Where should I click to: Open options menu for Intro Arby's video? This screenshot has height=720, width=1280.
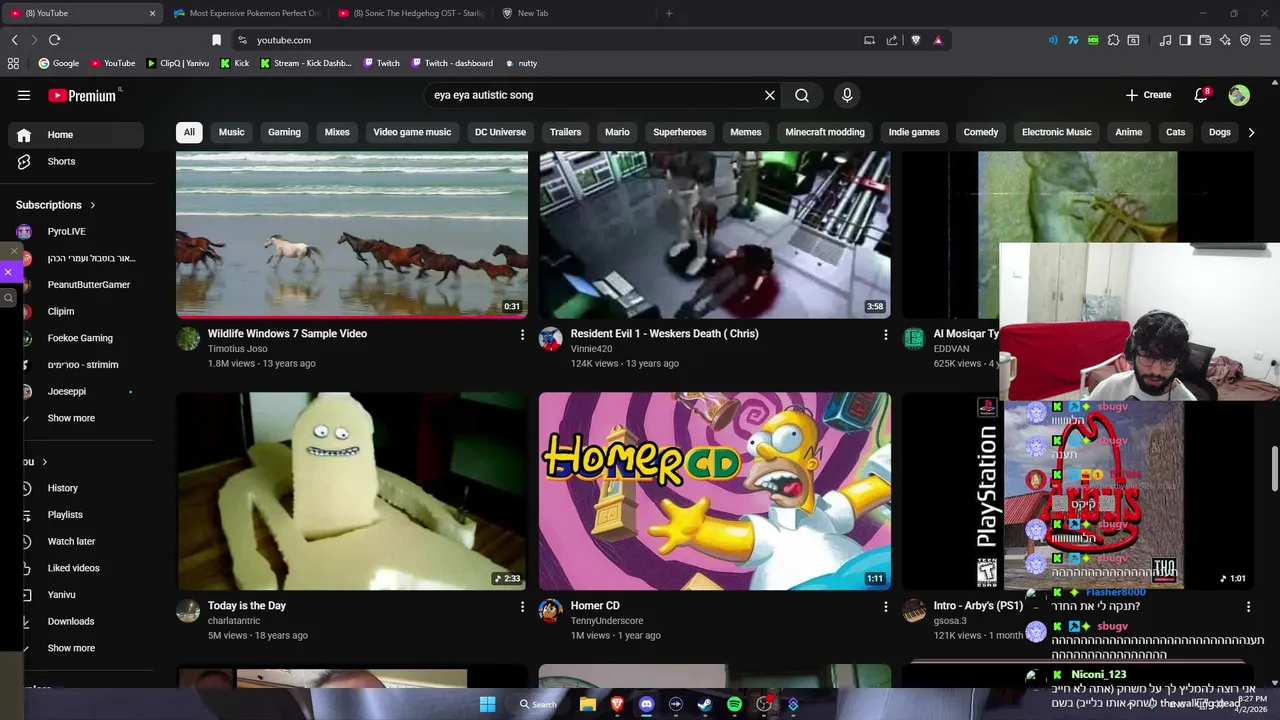coord(1248,607)
